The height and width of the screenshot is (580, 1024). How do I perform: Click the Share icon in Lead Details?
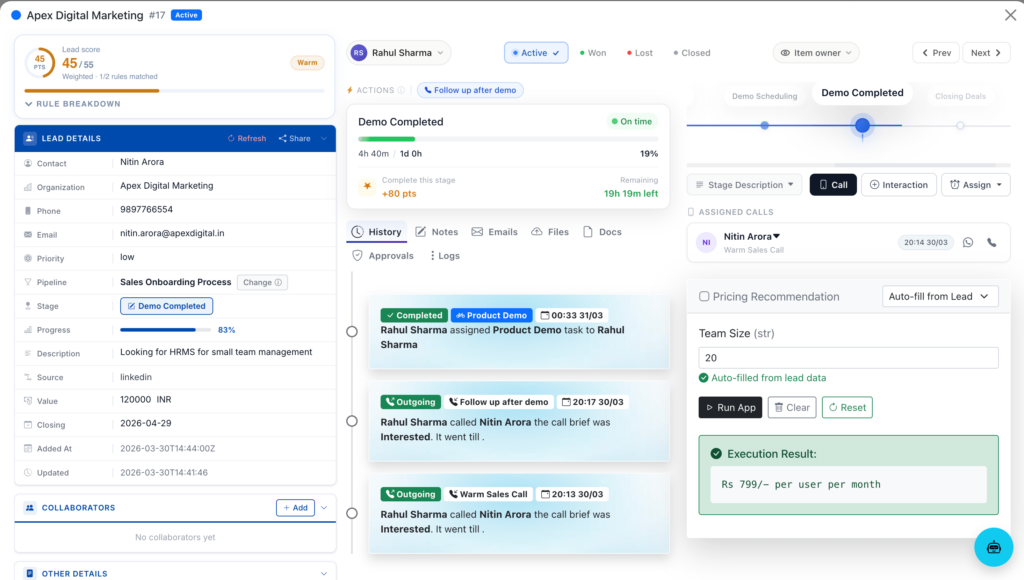[x=282, y=138]
